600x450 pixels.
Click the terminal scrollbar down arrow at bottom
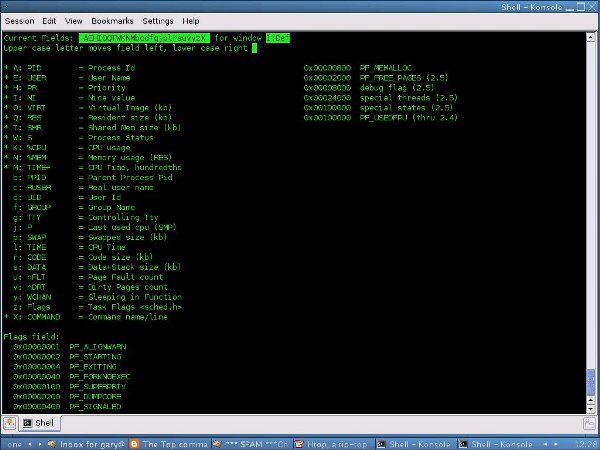tap(590, 409)
